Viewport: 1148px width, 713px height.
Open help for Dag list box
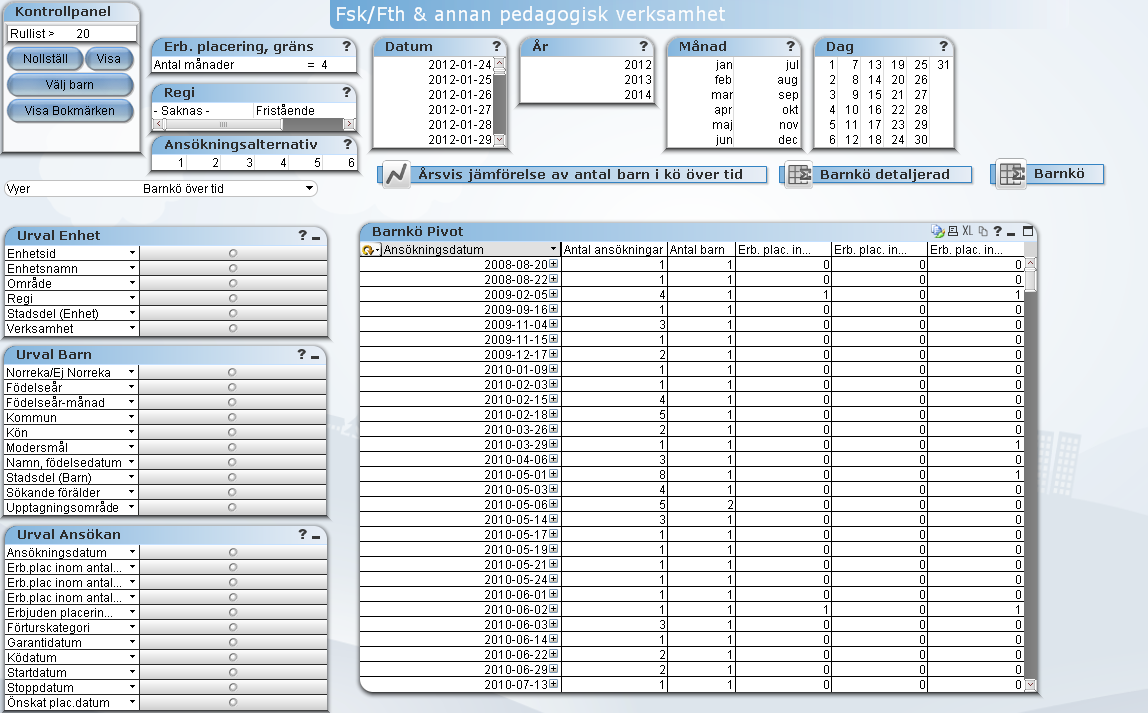(944, 46)
